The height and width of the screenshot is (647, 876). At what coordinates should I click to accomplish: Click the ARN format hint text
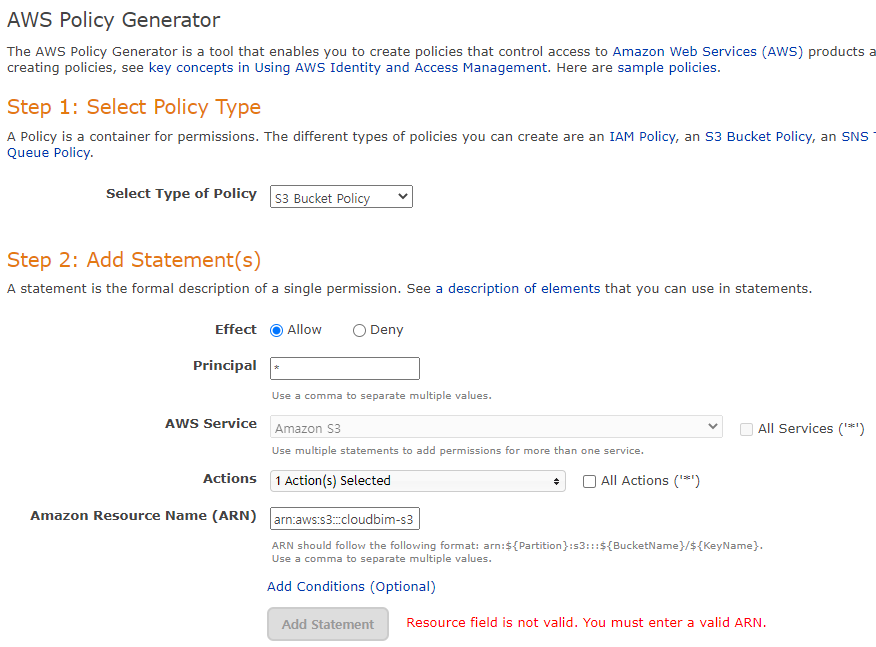click(517, 546)
